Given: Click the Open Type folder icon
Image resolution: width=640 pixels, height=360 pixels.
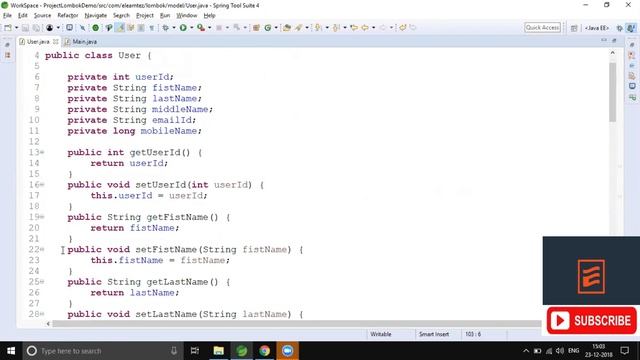Looking at the screenshot, I should (287, 28).
